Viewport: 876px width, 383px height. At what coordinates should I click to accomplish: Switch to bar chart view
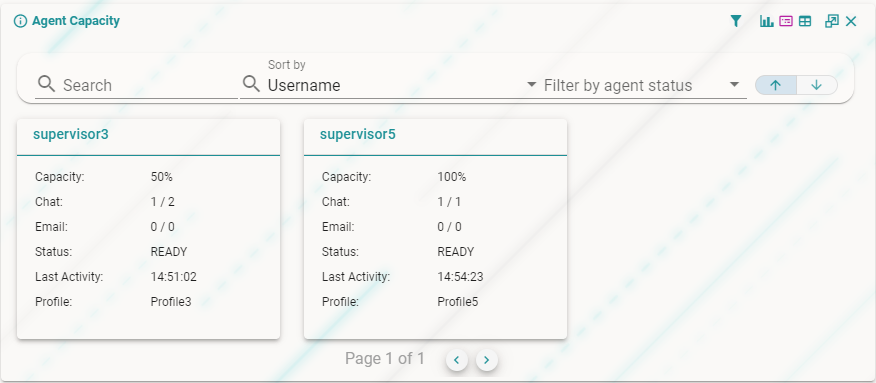[766, 21]
